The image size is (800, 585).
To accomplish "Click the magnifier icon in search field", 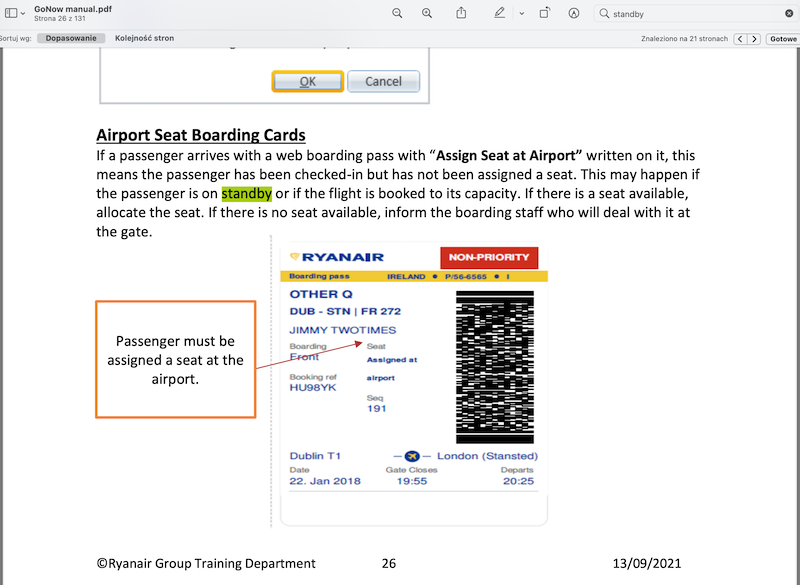I will pyautogui.click(x=604, y=14).
